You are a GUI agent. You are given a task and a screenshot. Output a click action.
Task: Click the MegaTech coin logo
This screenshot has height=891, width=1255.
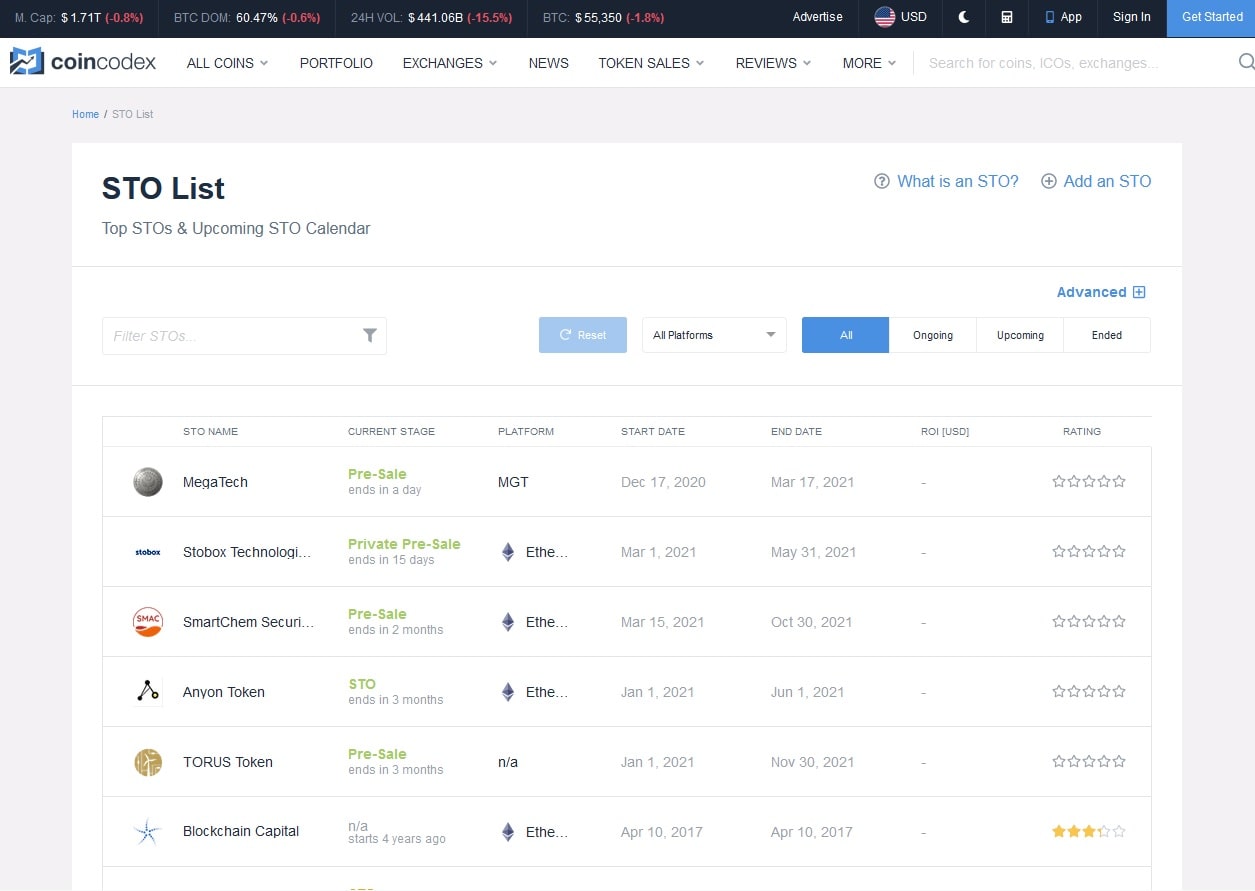pyautogui.click(x=148, y=482)
